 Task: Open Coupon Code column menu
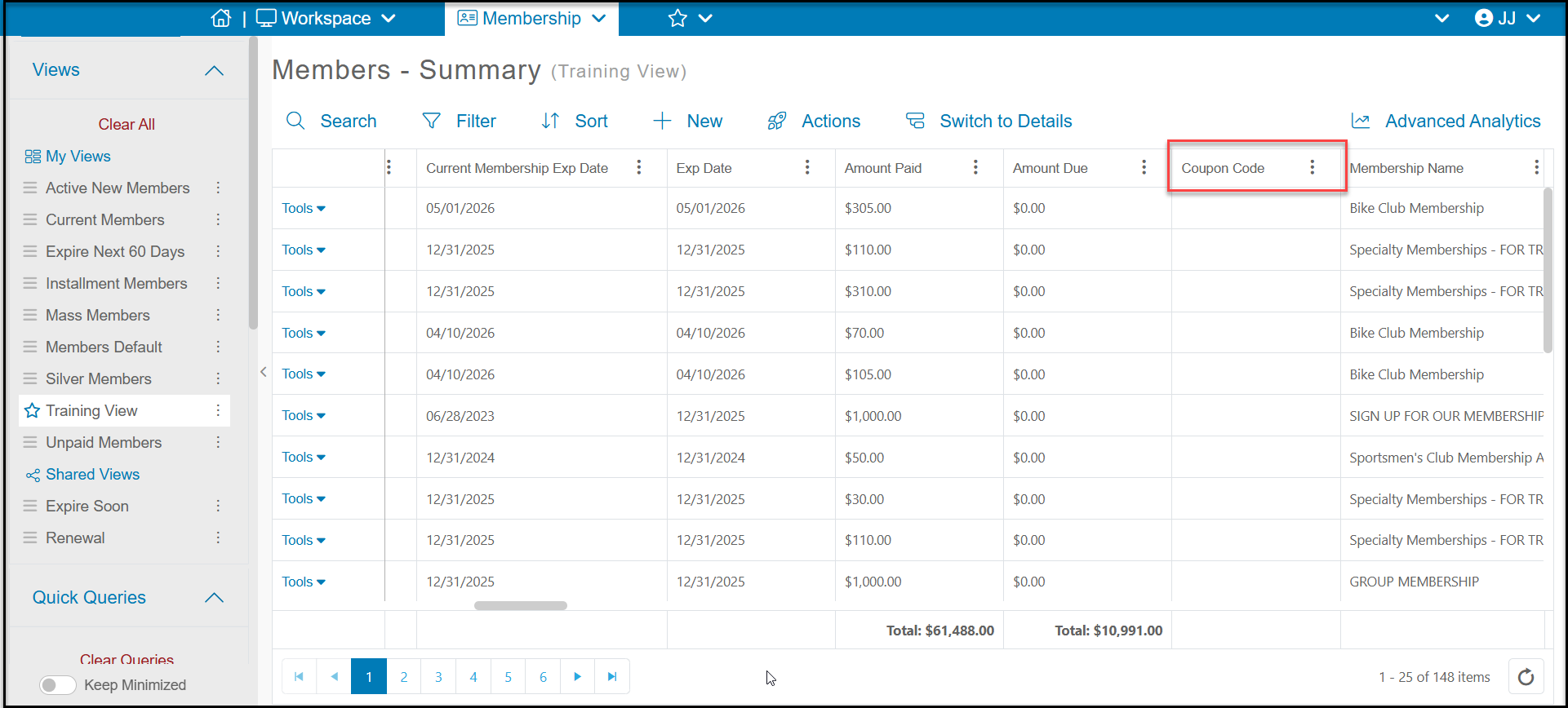pos(1312,167)
